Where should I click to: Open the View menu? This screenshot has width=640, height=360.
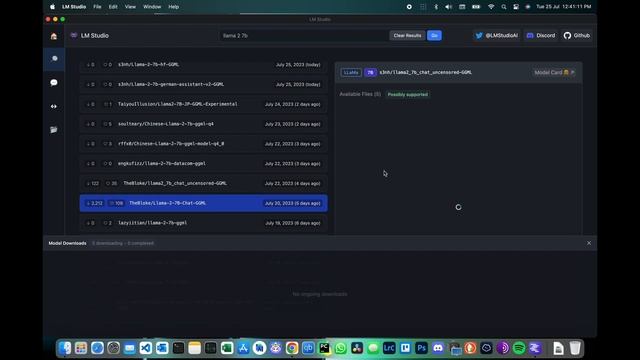tap(130, 7)
